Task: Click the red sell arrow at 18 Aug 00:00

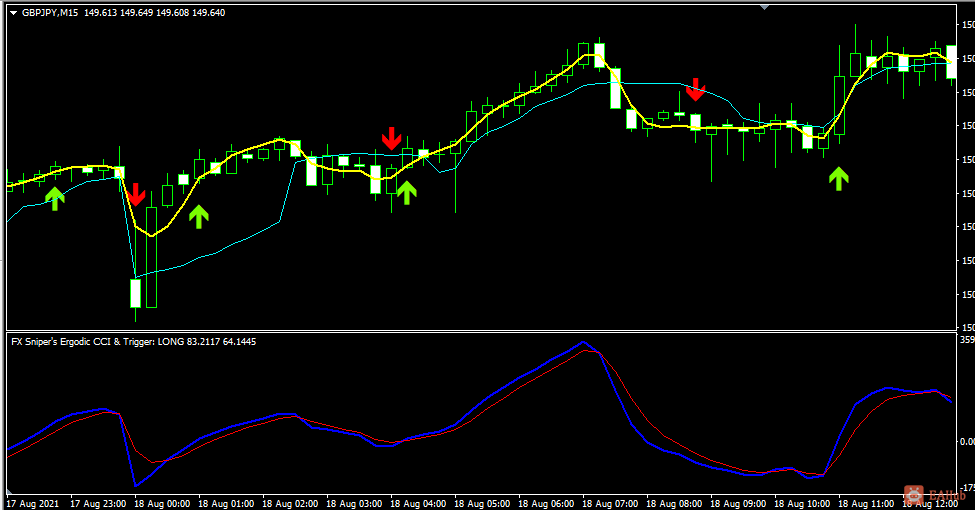Action: [x=136, y=195]
